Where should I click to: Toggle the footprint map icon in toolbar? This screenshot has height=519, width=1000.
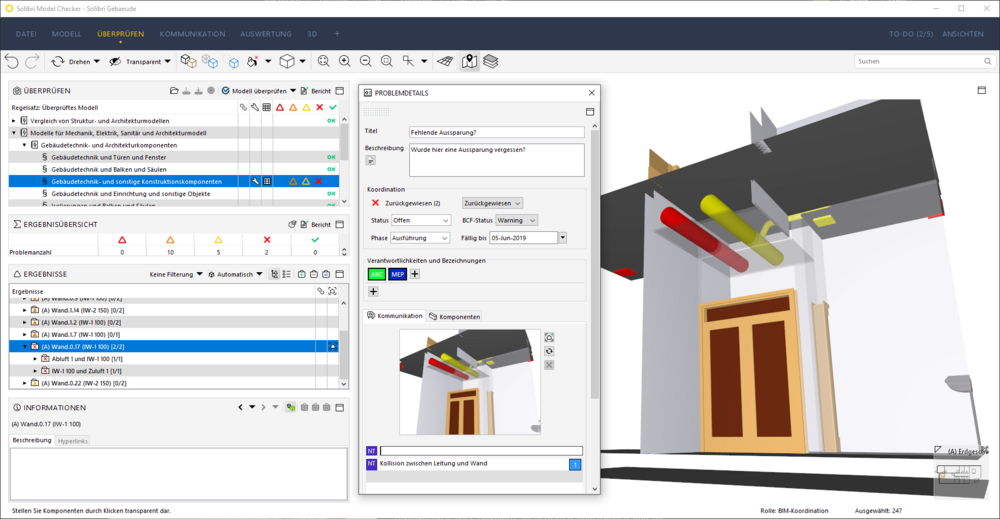point(469,61)
